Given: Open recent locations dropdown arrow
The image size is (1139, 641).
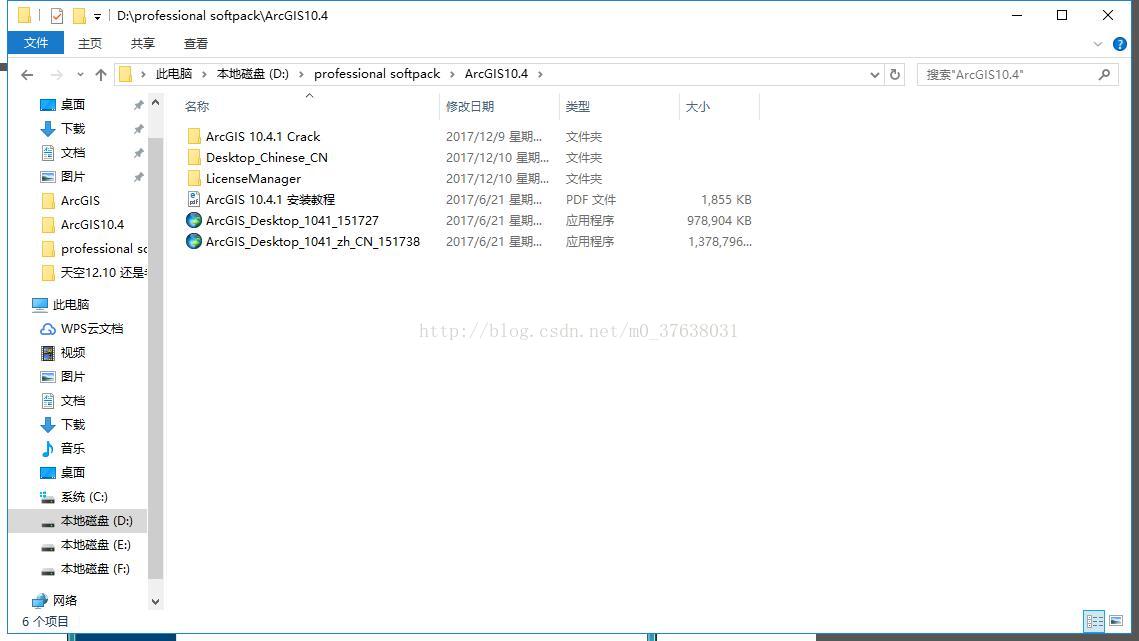Looking at the screenshot, I should point(80,74).
